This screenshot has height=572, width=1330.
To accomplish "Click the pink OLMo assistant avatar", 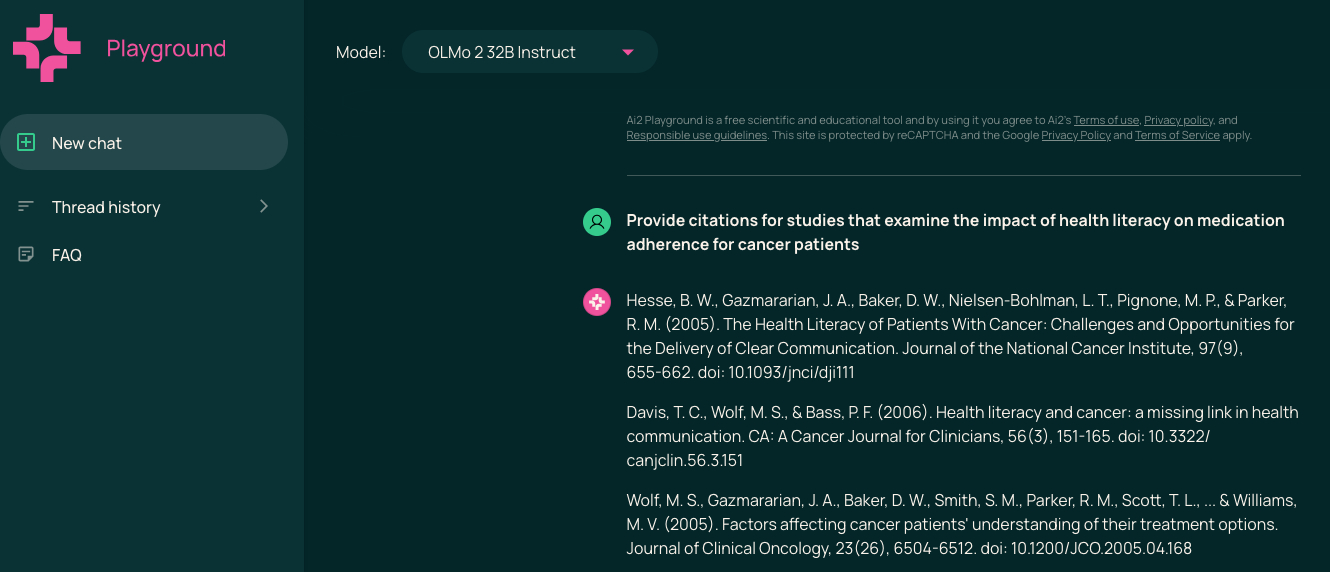I will click(597, 302).
